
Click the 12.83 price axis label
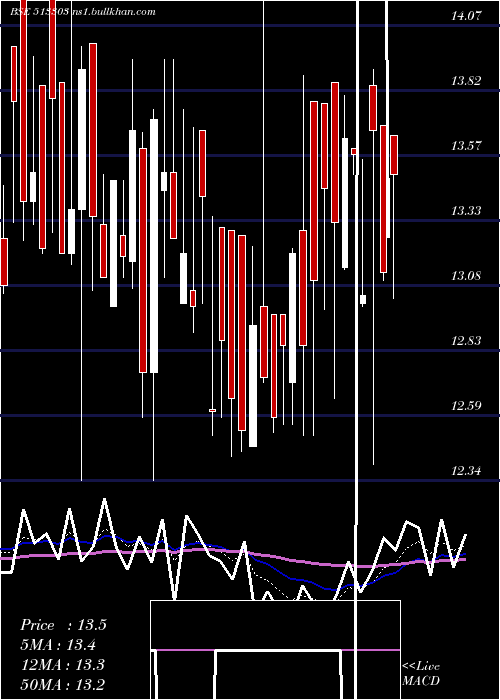coord(466,341)
